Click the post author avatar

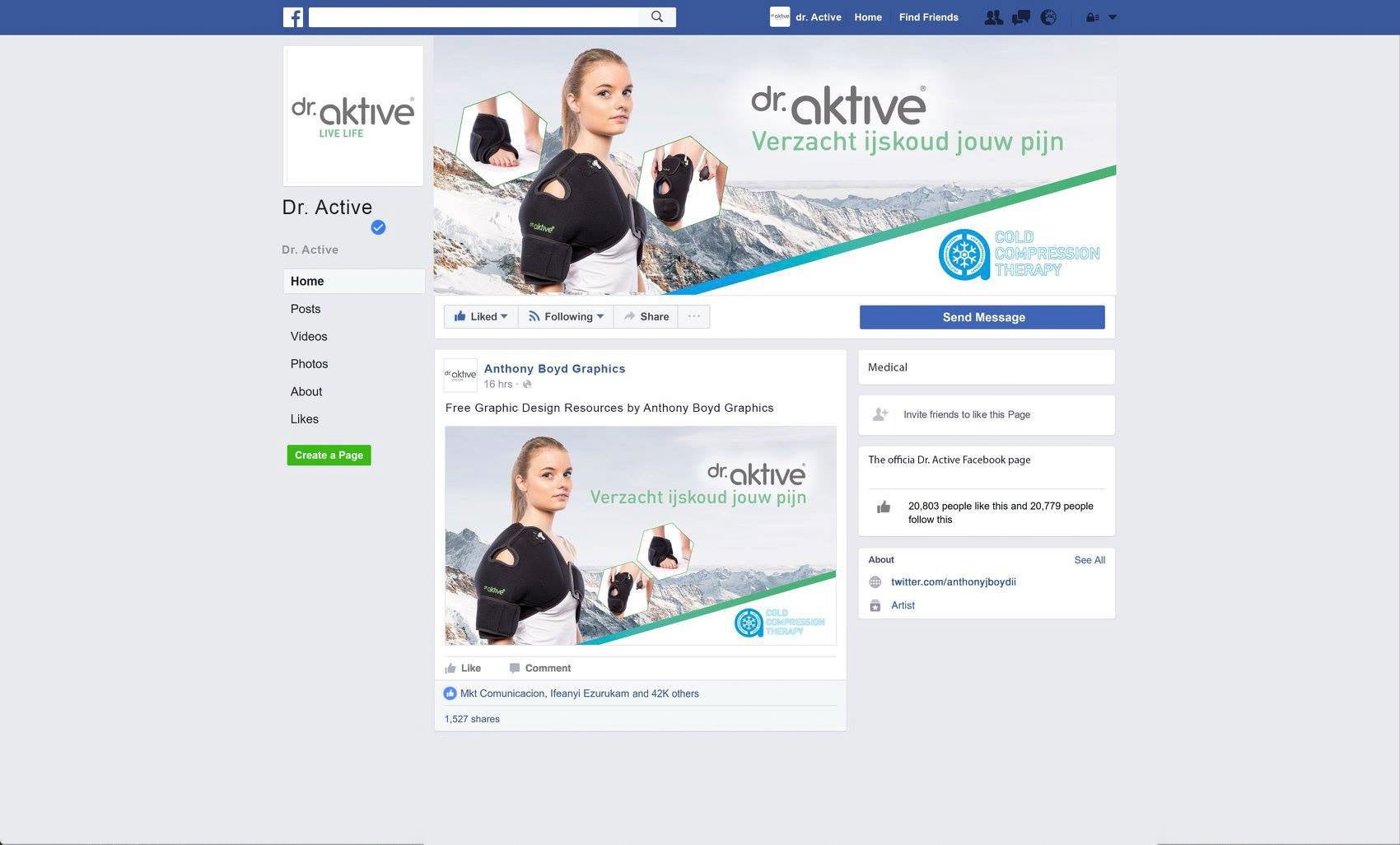pyautogui.click(x=460, y=375)
